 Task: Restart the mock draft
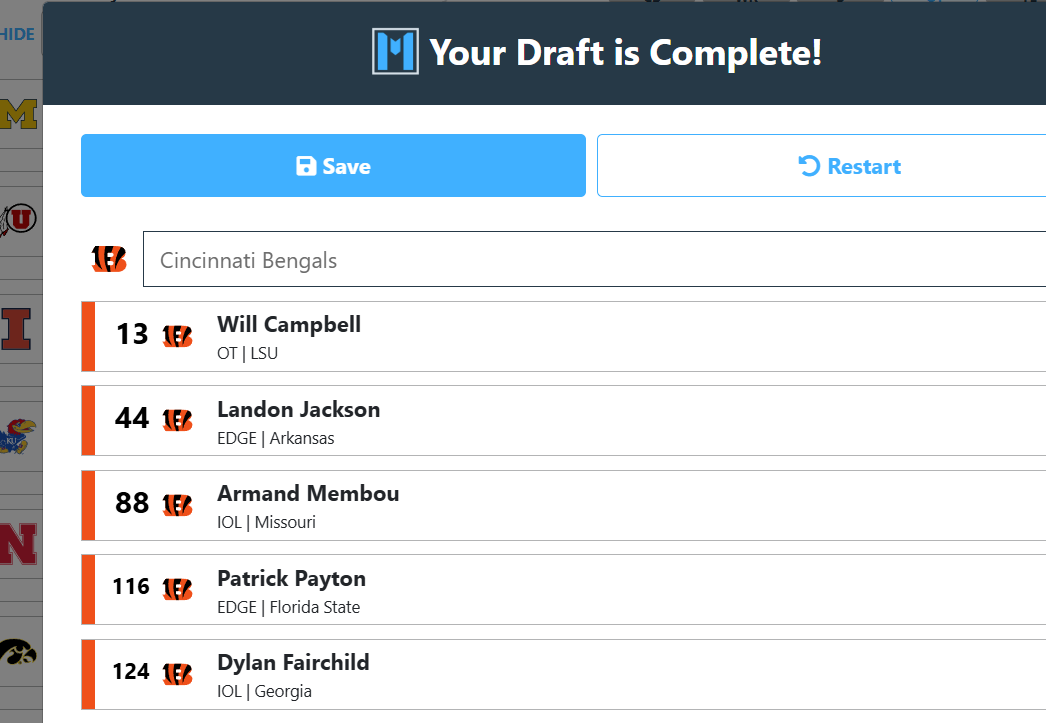pos(821,165)
